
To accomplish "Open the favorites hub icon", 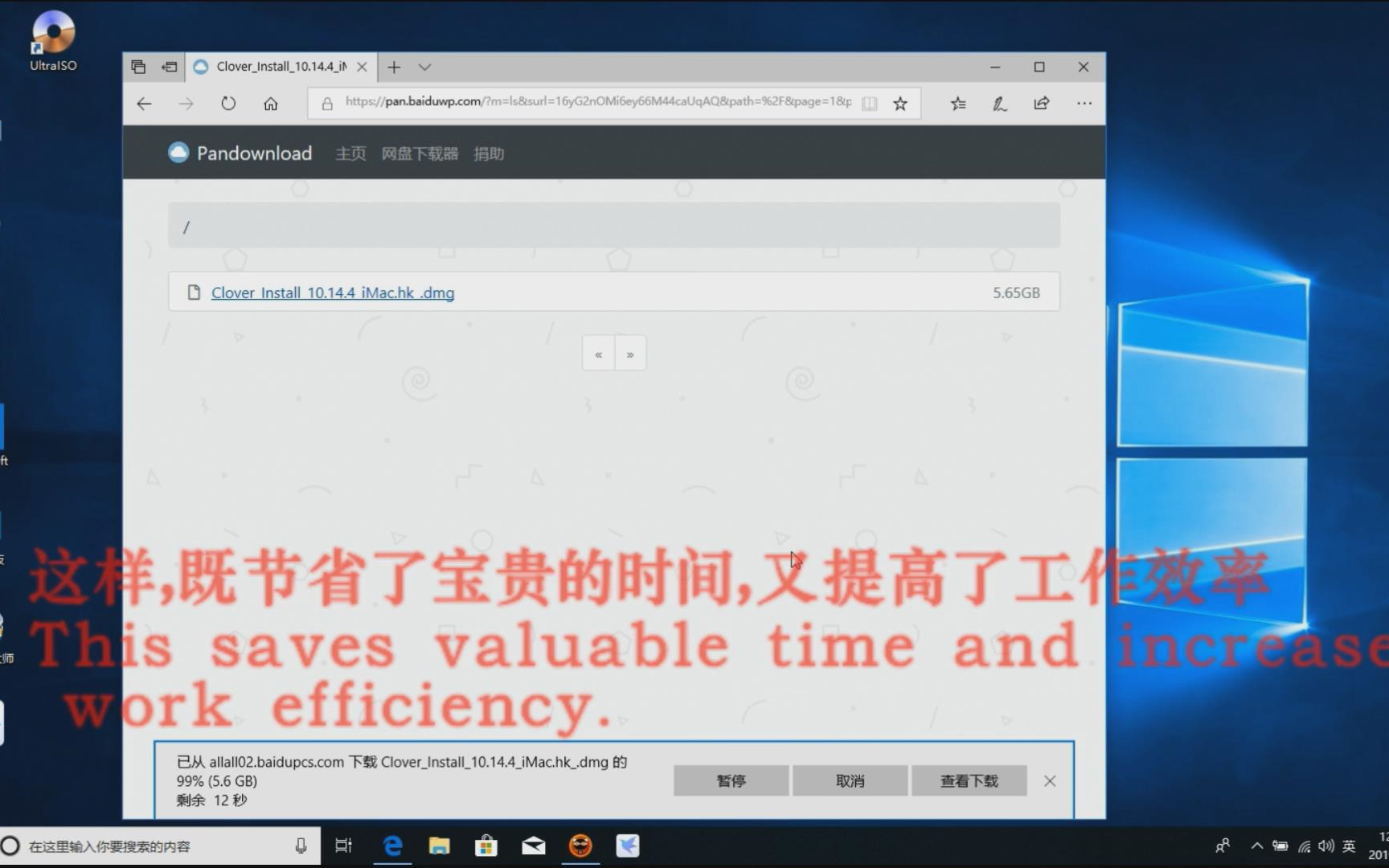I will [958, 104].
